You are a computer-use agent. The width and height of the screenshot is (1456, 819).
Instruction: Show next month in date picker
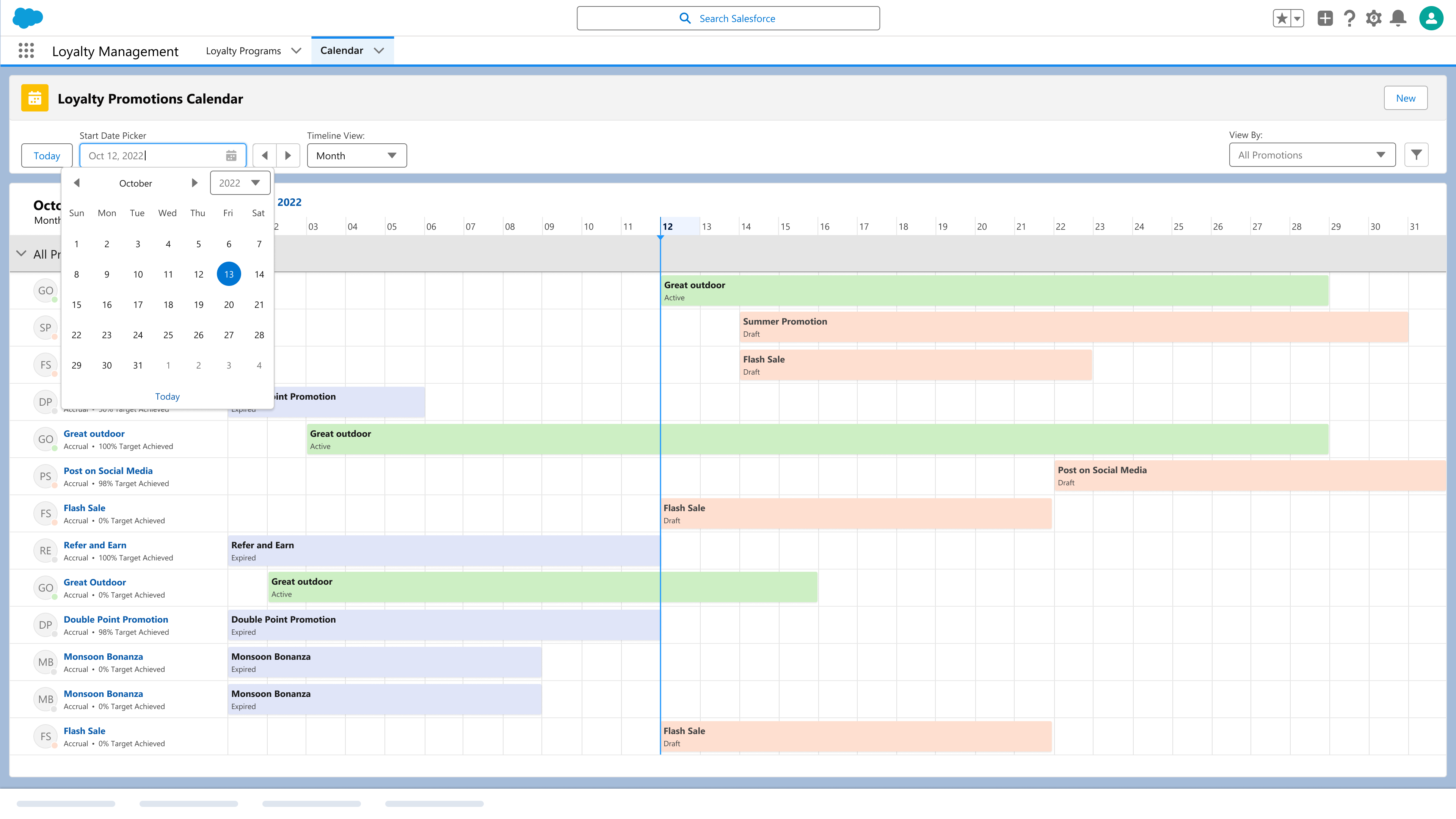(x=195, y=182)
